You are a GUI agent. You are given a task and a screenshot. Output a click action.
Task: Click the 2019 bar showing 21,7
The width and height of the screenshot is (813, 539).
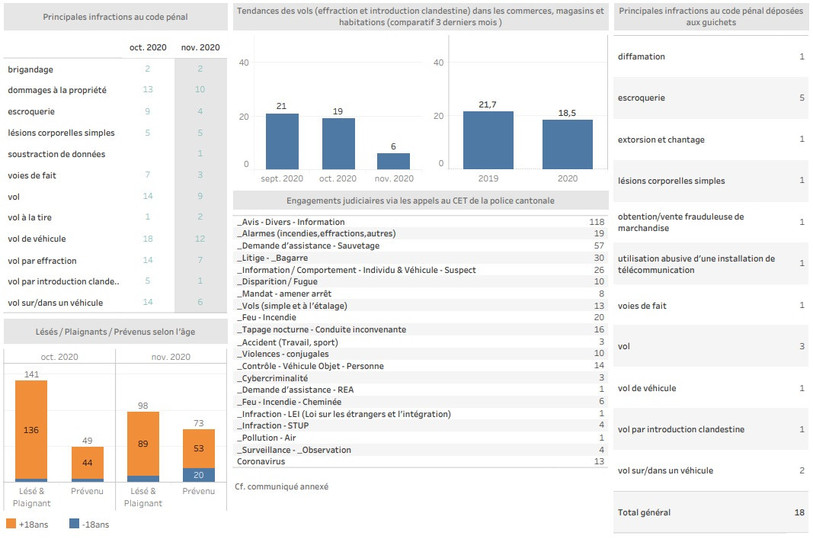coord(488,140)
